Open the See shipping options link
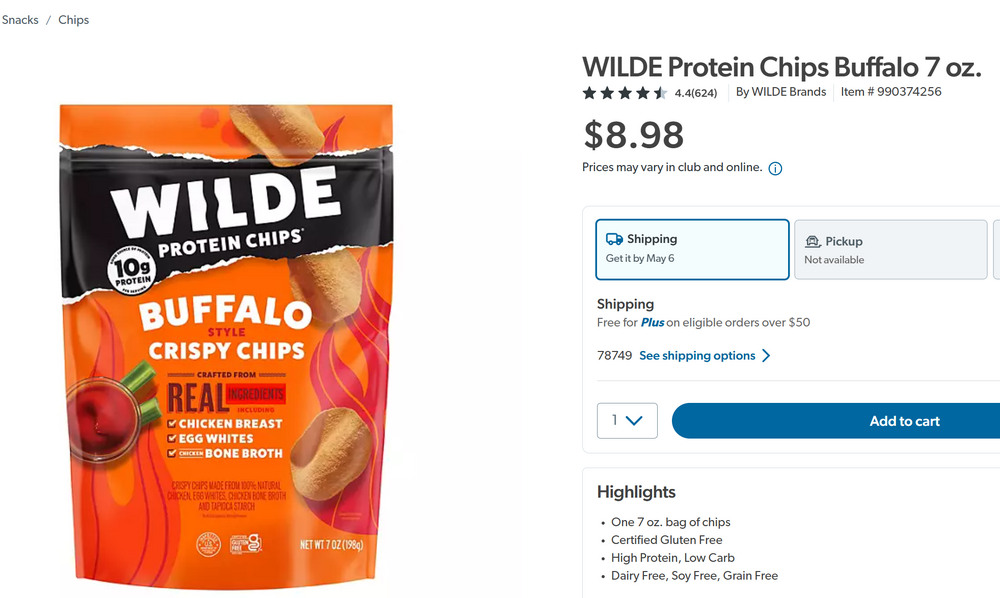This screenshot has width=1000, height=598. tap(697, 356)
